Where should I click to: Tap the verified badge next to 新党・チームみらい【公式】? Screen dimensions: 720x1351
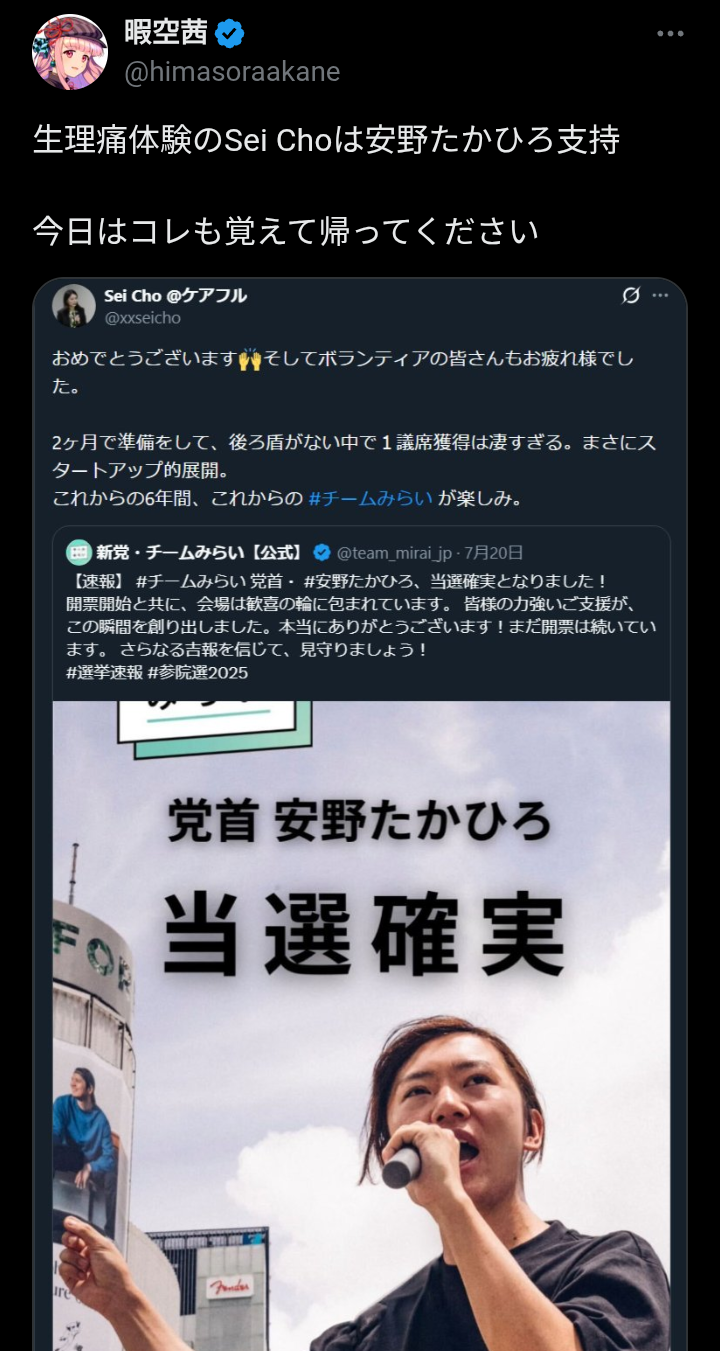(x=322, y=552)
